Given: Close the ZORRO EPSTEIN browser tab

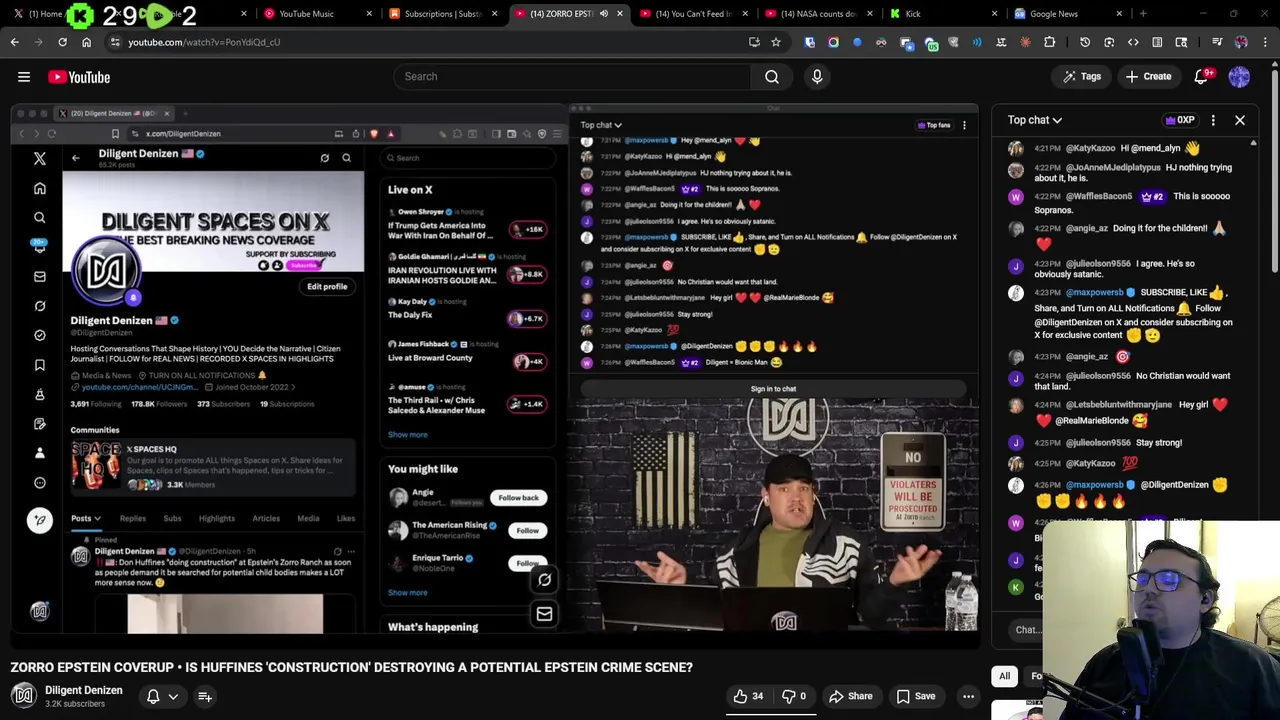Looking at the screenshot, I should click(620, 14).
